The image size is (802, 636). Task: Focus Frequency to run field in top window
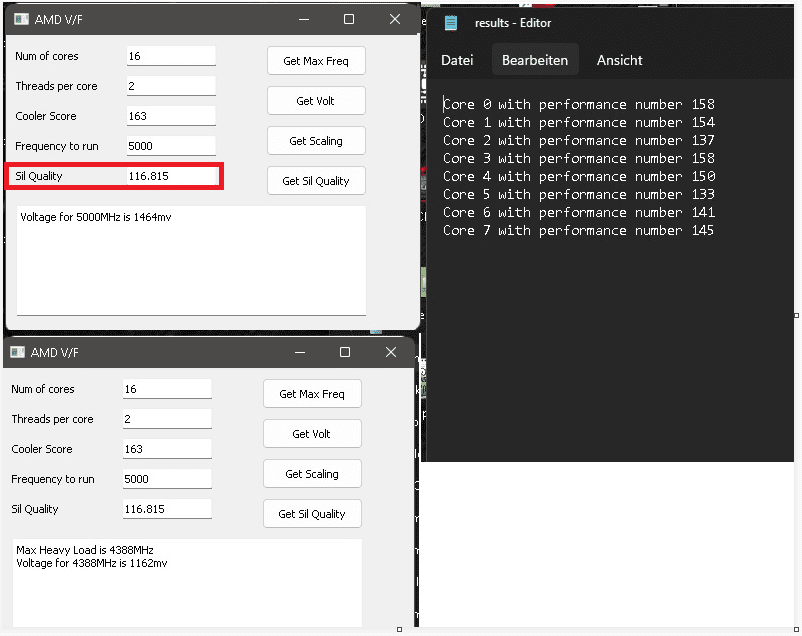[x=171, y=146]
